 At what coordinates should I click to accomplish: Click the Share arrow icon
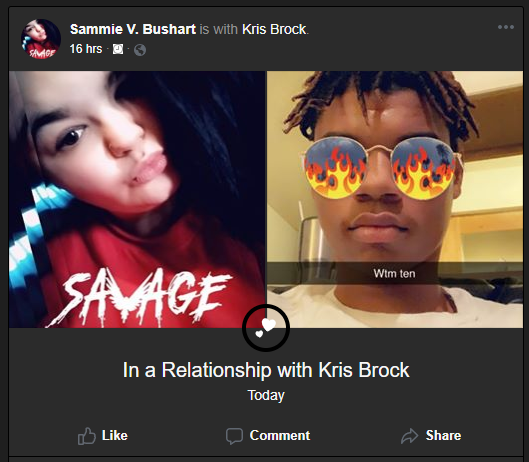coord(409,436)
